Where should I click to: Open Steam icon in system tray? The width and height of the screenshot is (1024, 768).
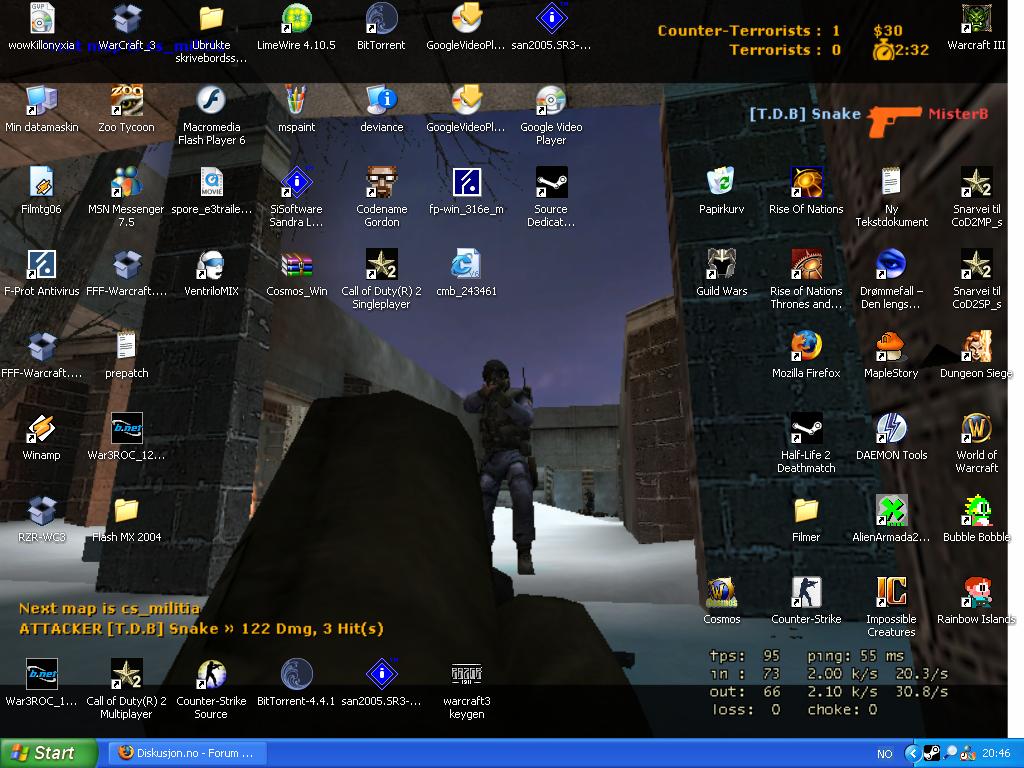(x=931, y=753)
